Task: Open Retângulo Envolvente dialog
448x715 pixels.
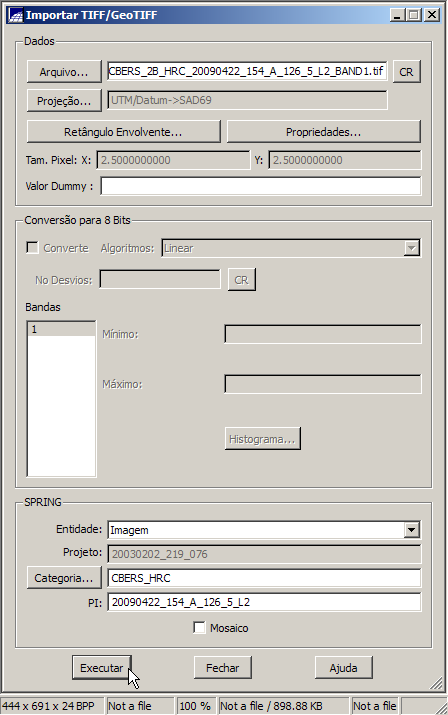Action: tap(123, 132)
